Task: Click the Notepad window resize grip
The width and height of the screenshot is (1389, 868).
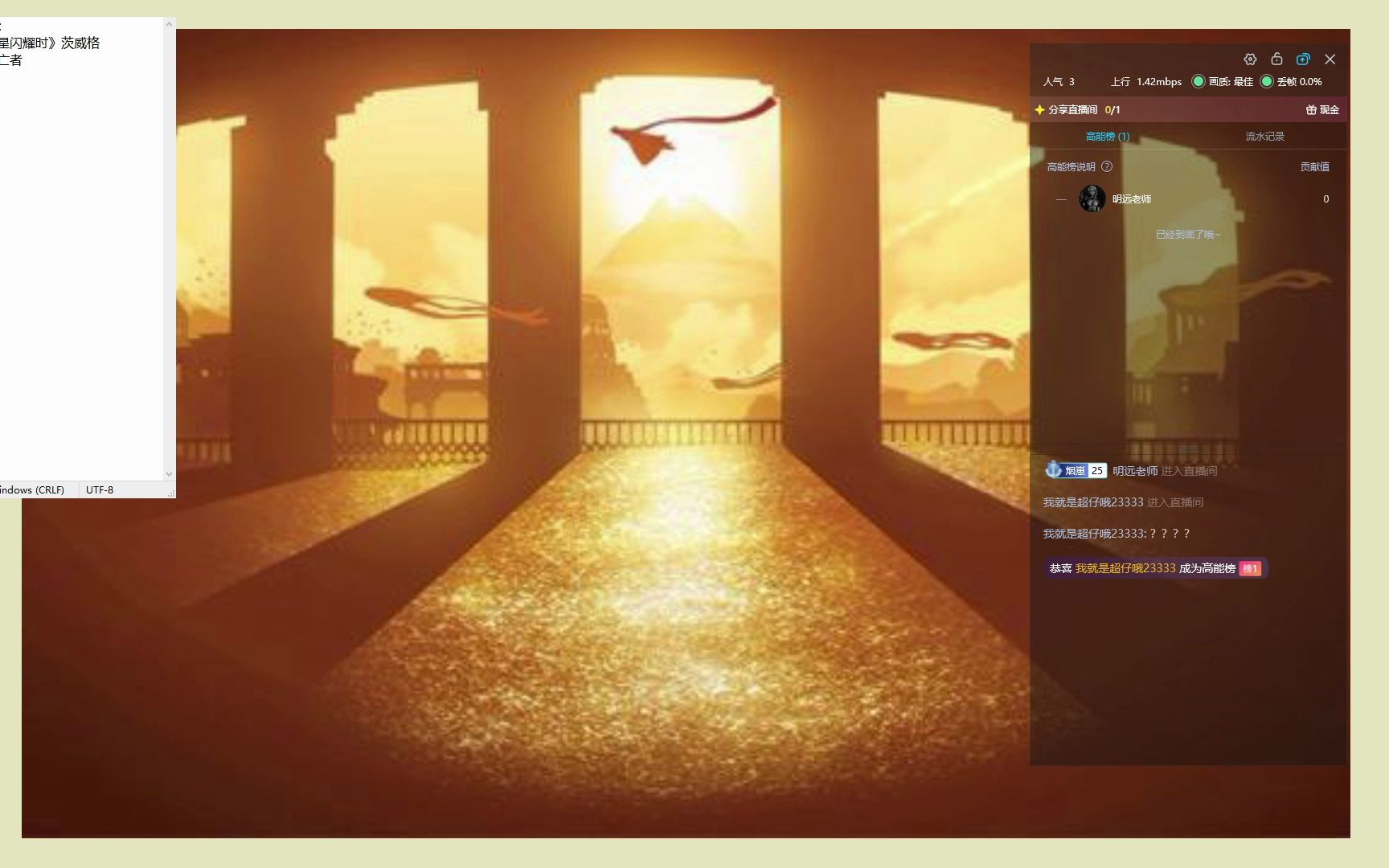Action: click(171, 493)
